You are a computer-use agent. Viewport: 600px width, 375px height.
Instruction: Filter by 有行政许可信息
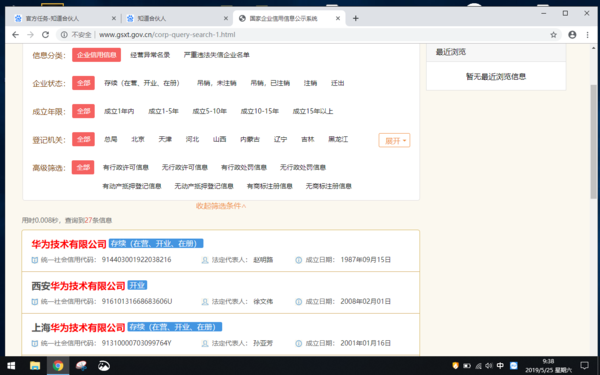click(x=126, y=168)
